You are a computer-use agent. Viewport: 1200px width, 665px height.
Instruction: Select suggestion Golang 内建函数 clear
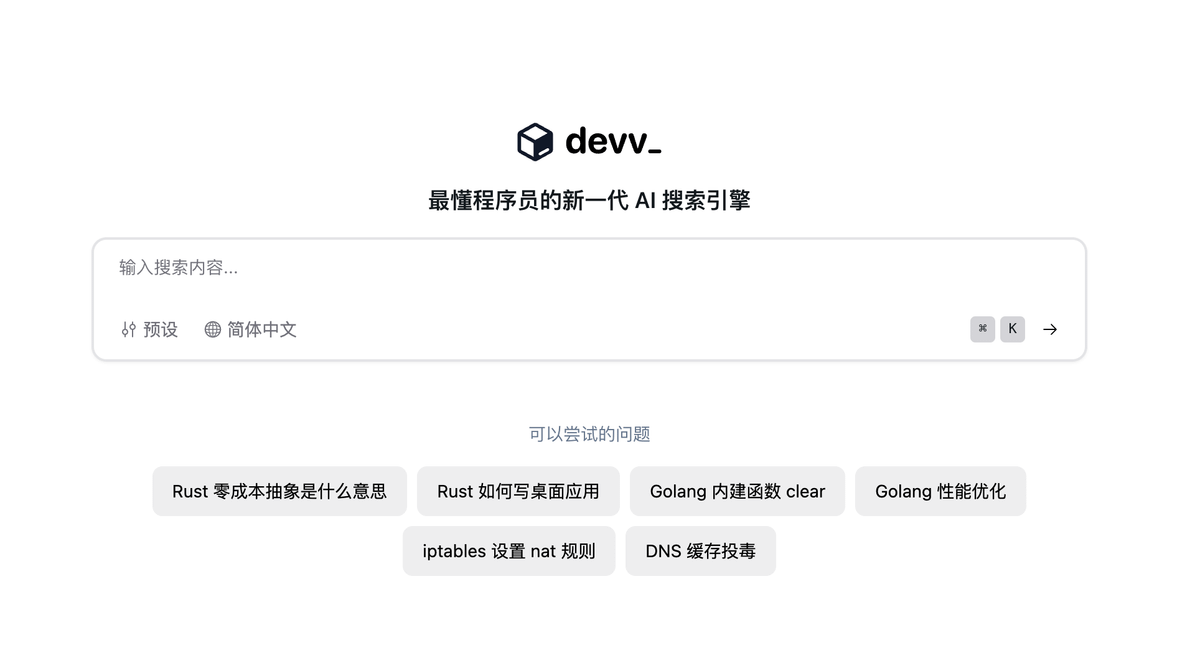737,491
